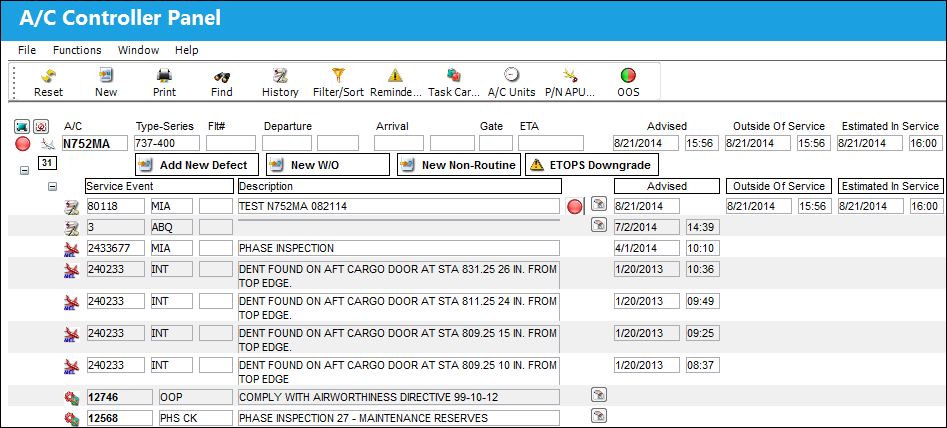Collapse the Service Event list node
Viewport: 947px width, 428px height.
click(x=53, y=187)
